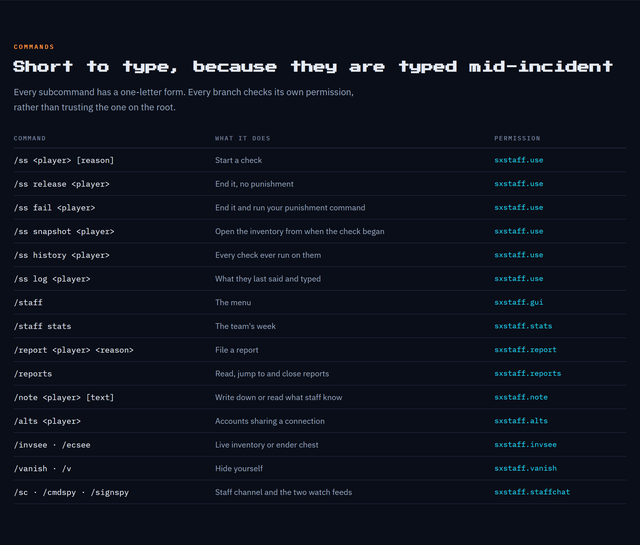
Task: Click the sxstaff.staffchat permission
Action: click(532, 492)
